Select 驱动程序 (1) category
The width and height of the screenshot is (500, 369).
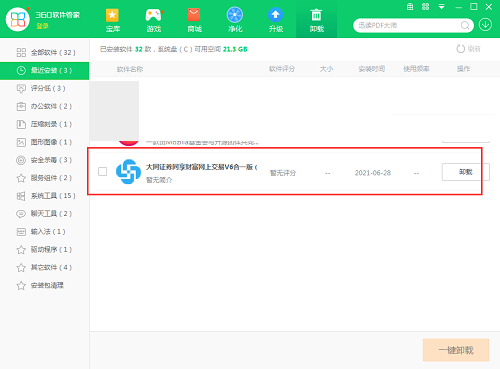(45, 250)
